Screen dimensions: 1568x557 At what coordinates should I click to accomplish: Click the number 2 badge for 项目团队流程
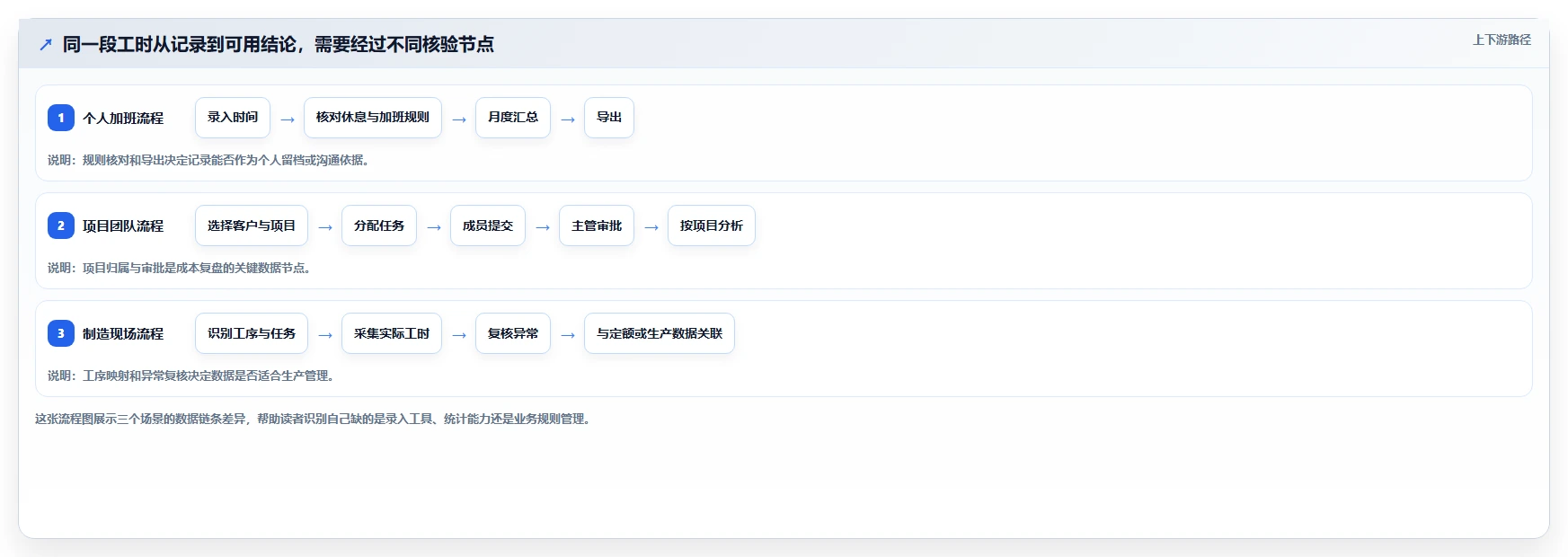[x=61, y=225]
